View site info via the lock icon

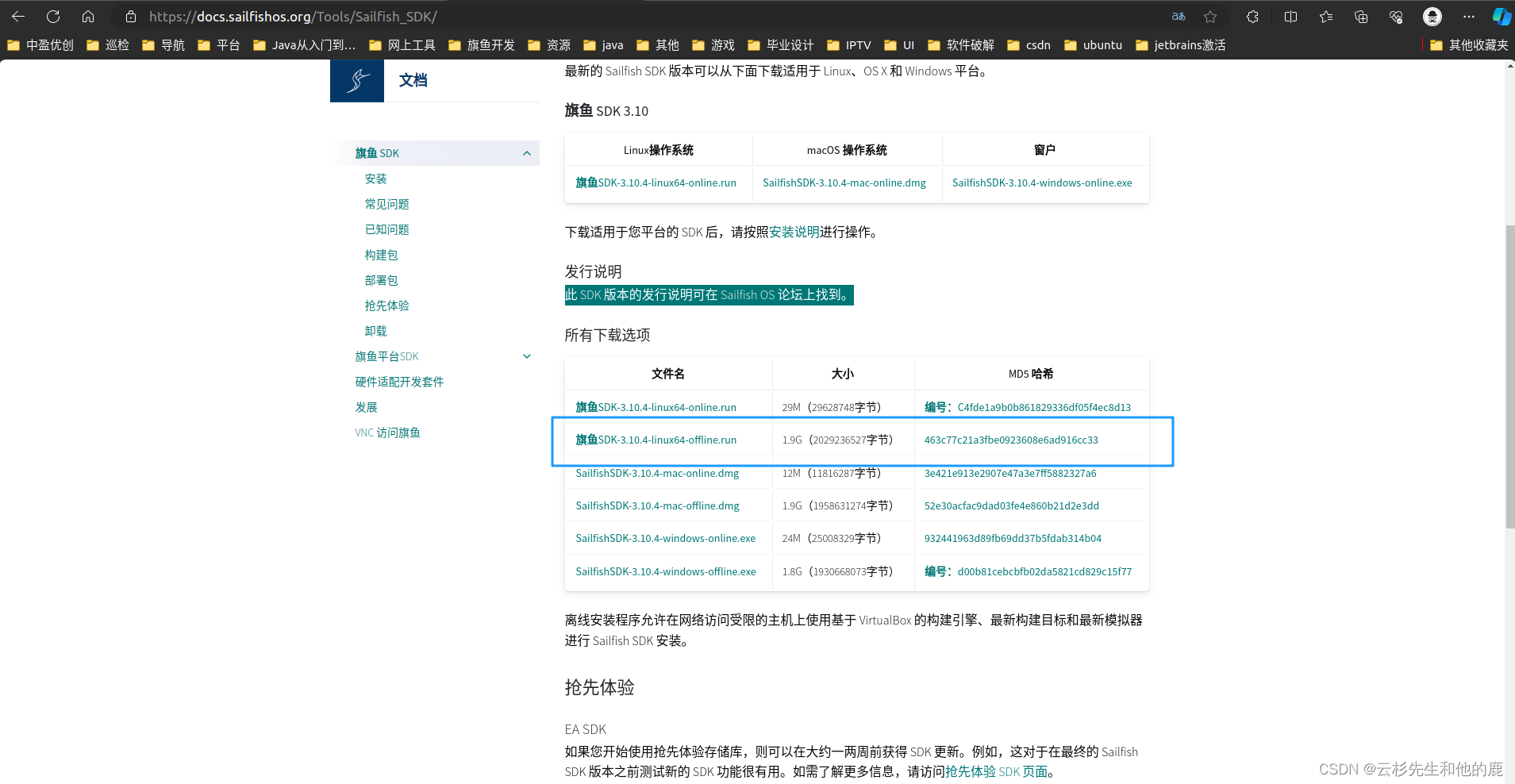[x=131, y=17]
